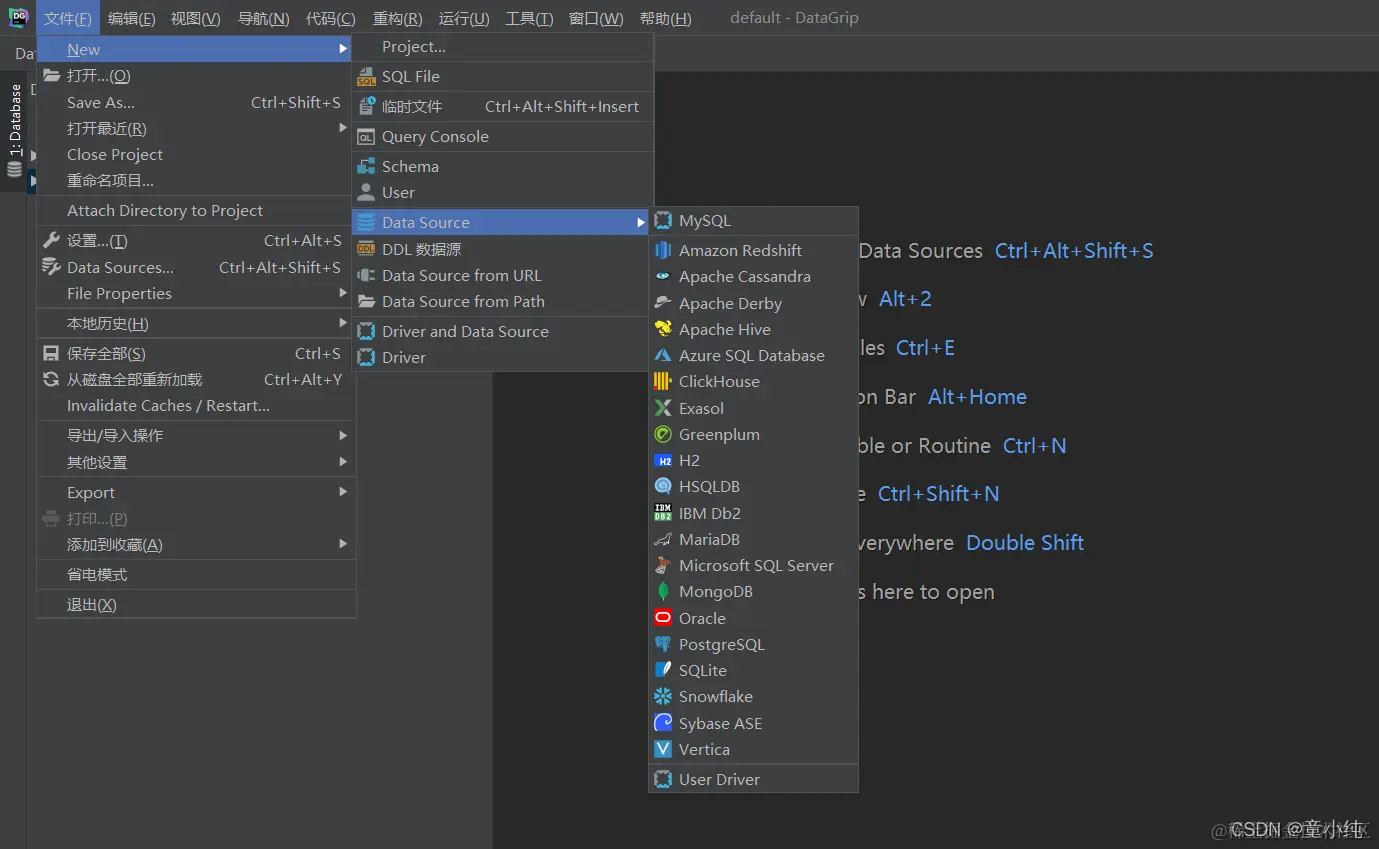Click the PostgreSQL elephant icon

663,644
